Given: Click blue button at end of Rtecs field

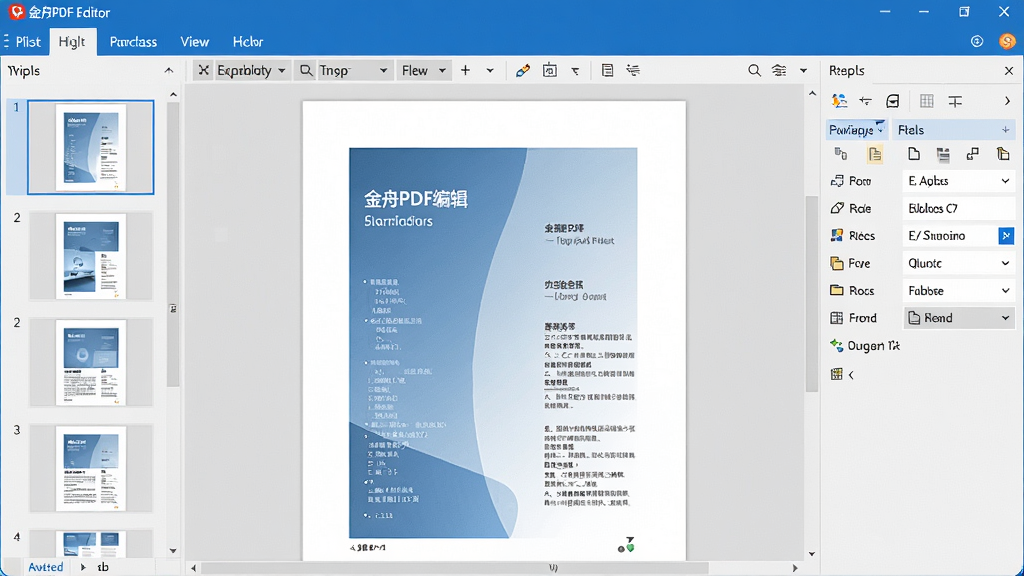Looking at the screenshot, I should [1006, 236].
